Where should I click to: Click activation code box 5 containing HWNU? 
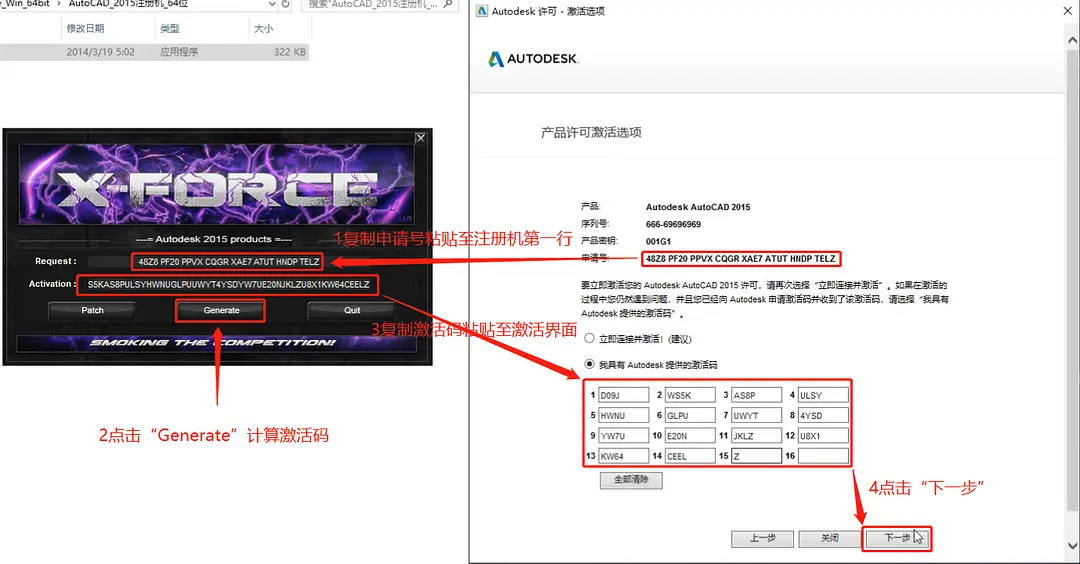623,415
